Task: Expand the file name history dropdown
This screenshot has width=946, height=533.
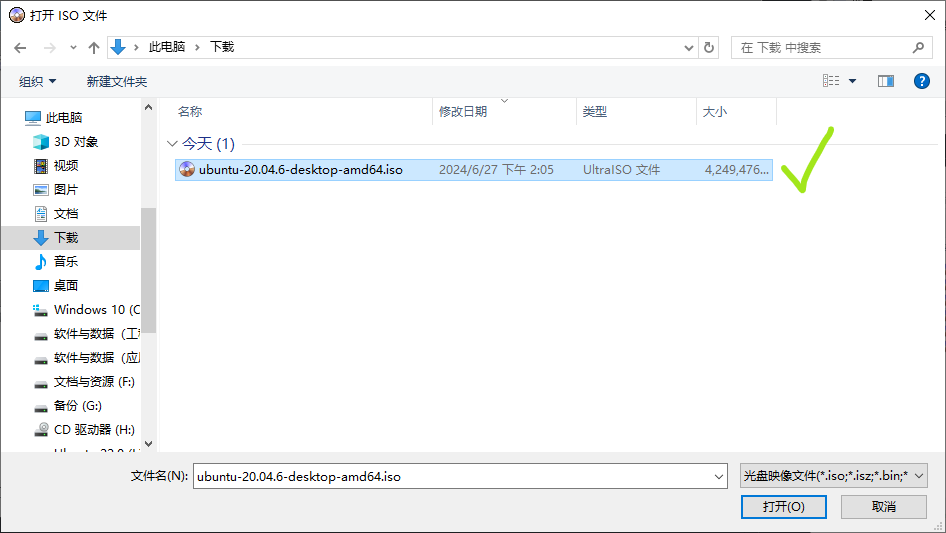Action: 719,477
